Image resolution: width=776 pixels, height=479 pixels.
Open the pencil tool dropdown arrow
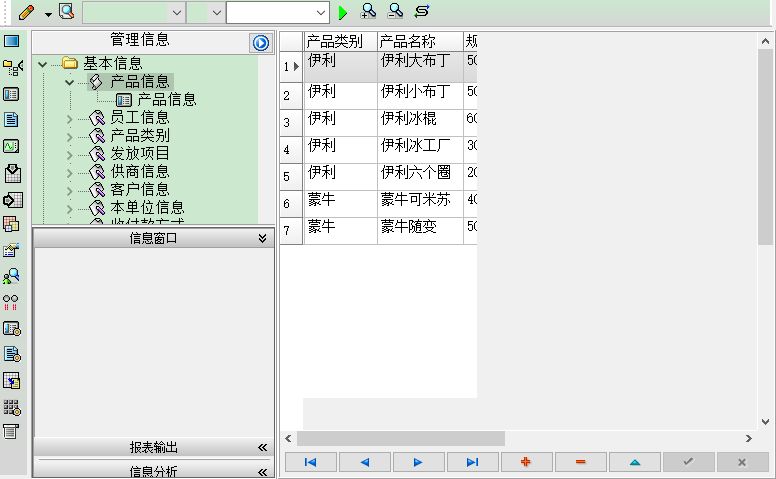(48, 14)
